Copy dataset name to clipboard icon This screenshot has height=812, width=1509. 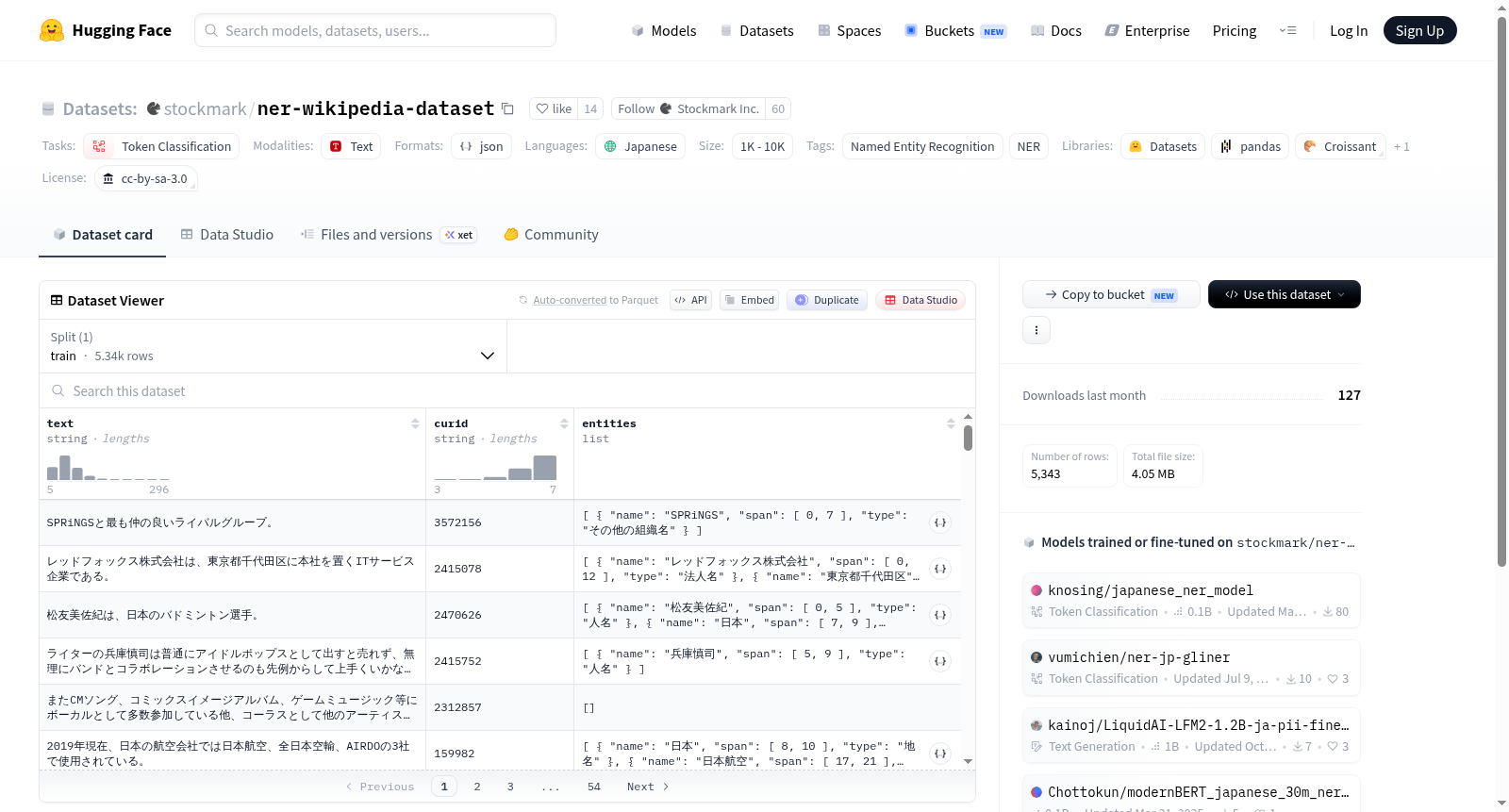(x=507, y=108)
